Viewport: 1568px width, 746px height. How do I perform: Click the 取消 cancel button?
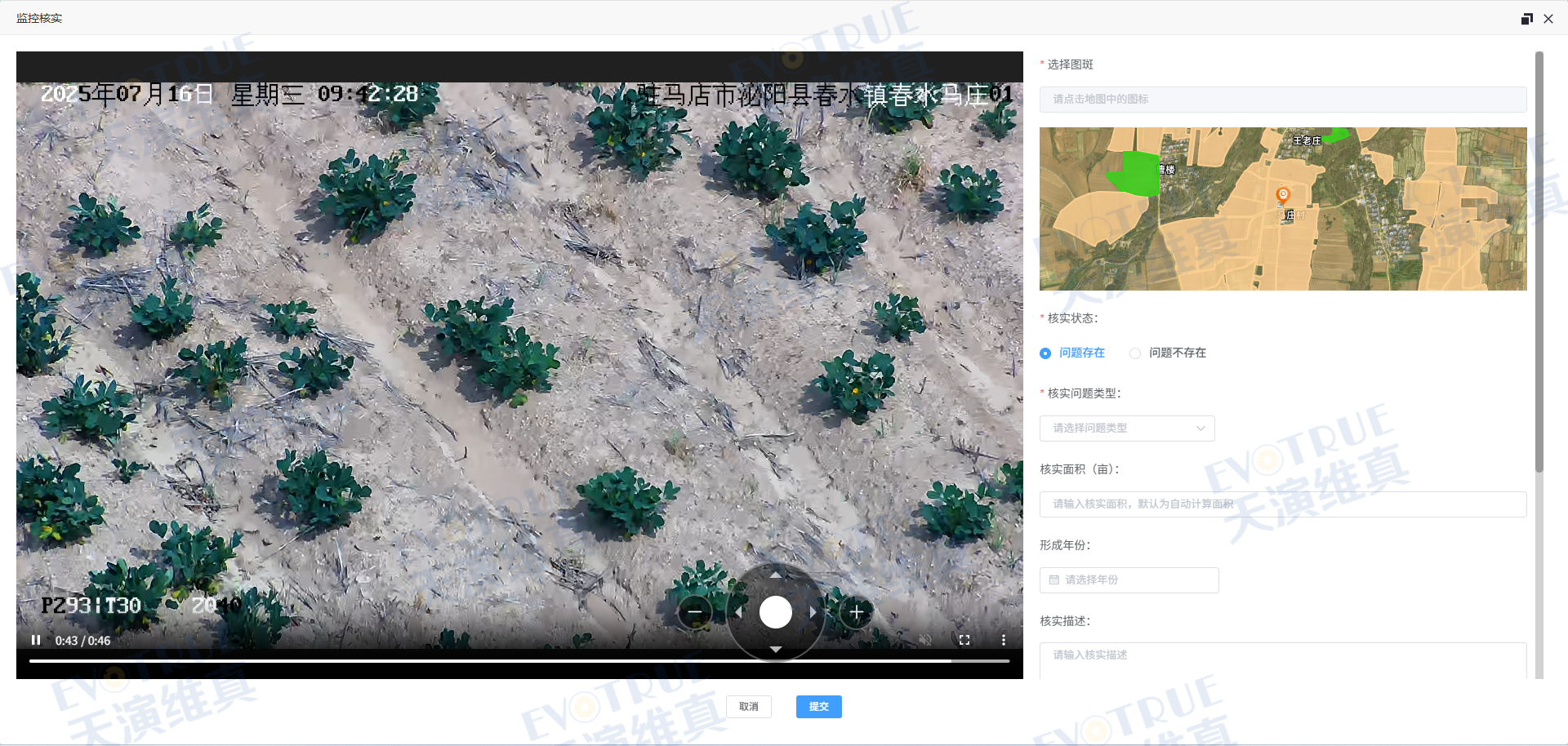[x=749, y=707]
